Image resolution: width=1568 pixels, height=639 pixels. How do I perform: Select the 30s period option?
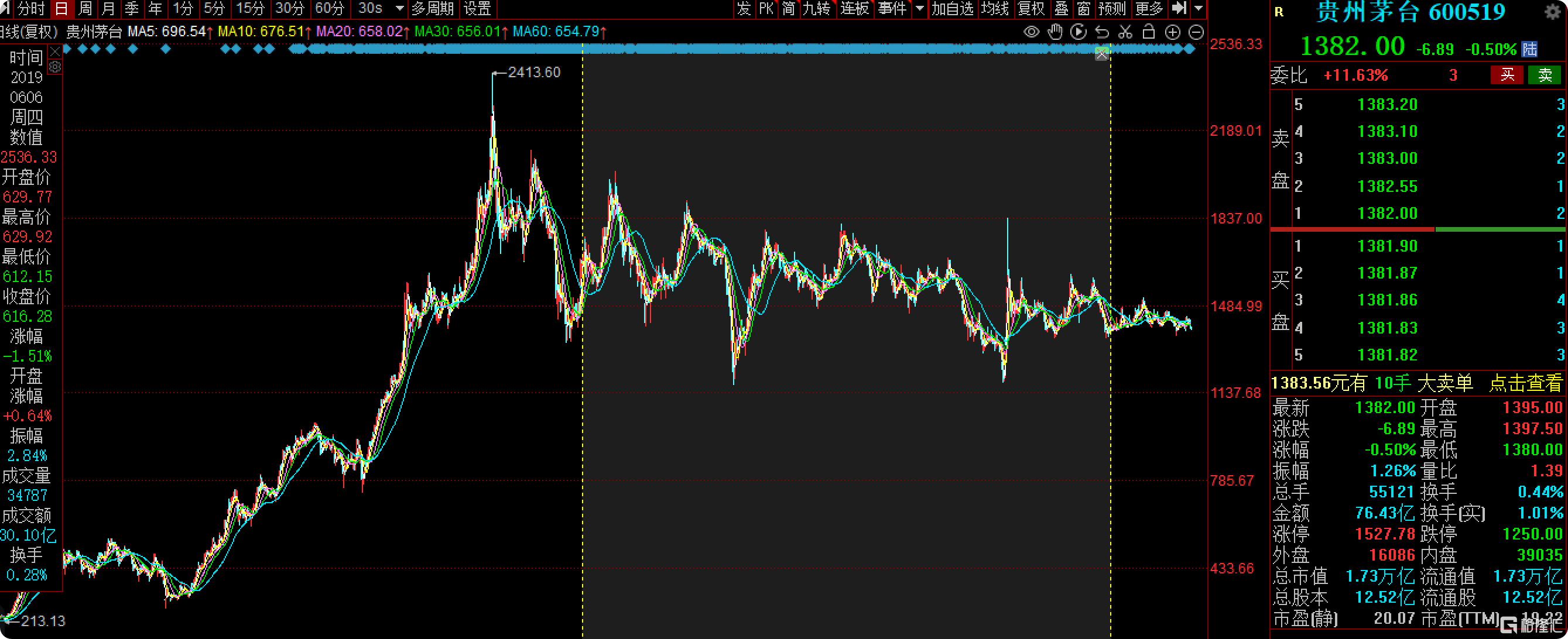[370, 9]
